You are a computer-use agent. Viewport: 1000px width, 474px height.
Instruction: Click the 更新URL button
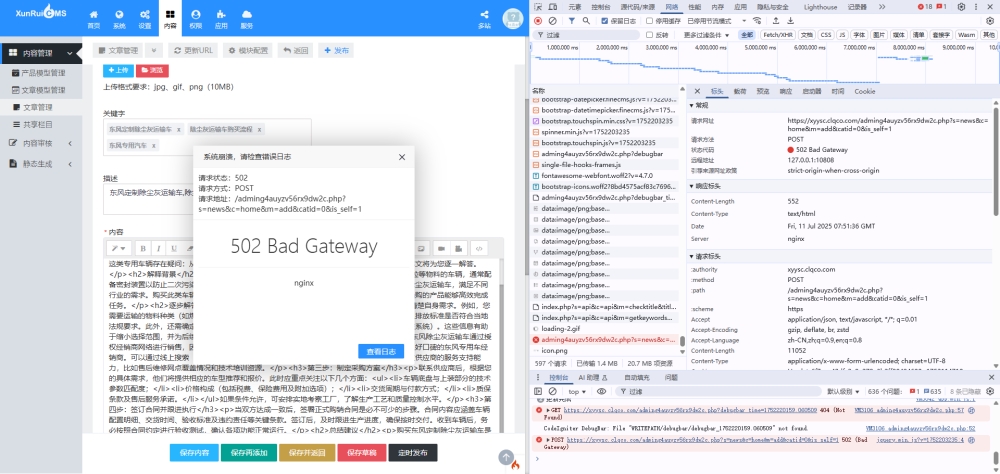pyautogui.click(x=193, y=50)
